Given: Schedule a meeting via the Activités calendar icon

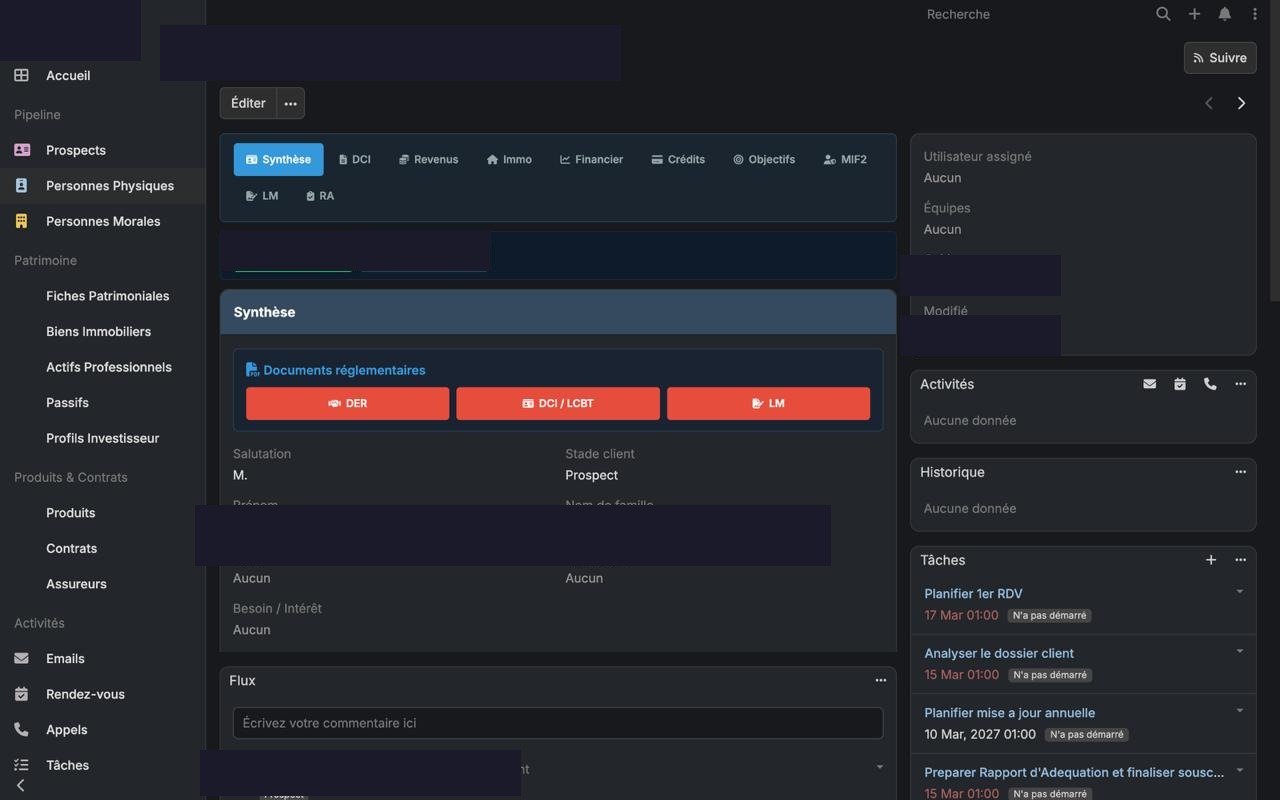Looking at the screenshot, I should [x=1180, y=383].
